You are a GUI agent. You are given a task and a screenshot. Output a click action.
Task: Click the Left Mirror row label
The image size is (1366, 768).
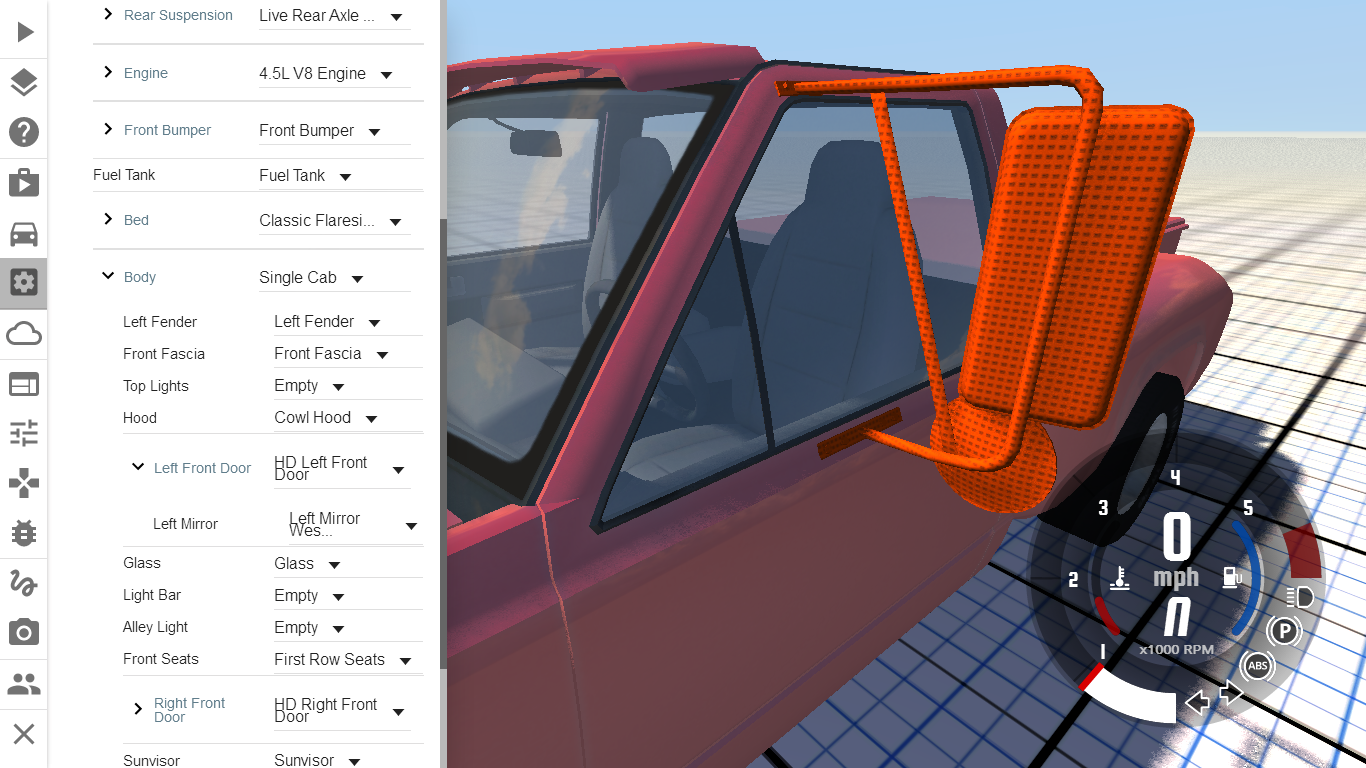(x=185, y=524)
